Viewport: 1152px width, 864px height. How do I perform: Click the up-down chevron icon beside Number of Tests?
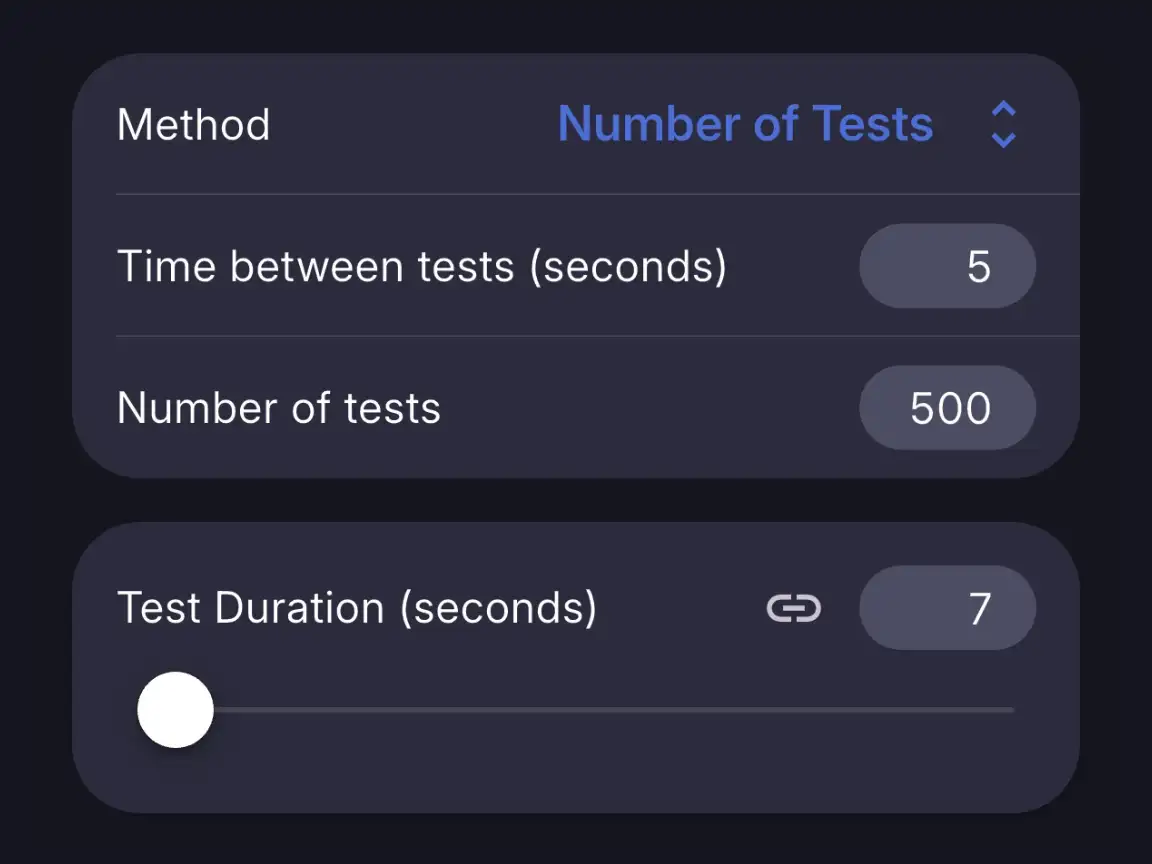1002,123
